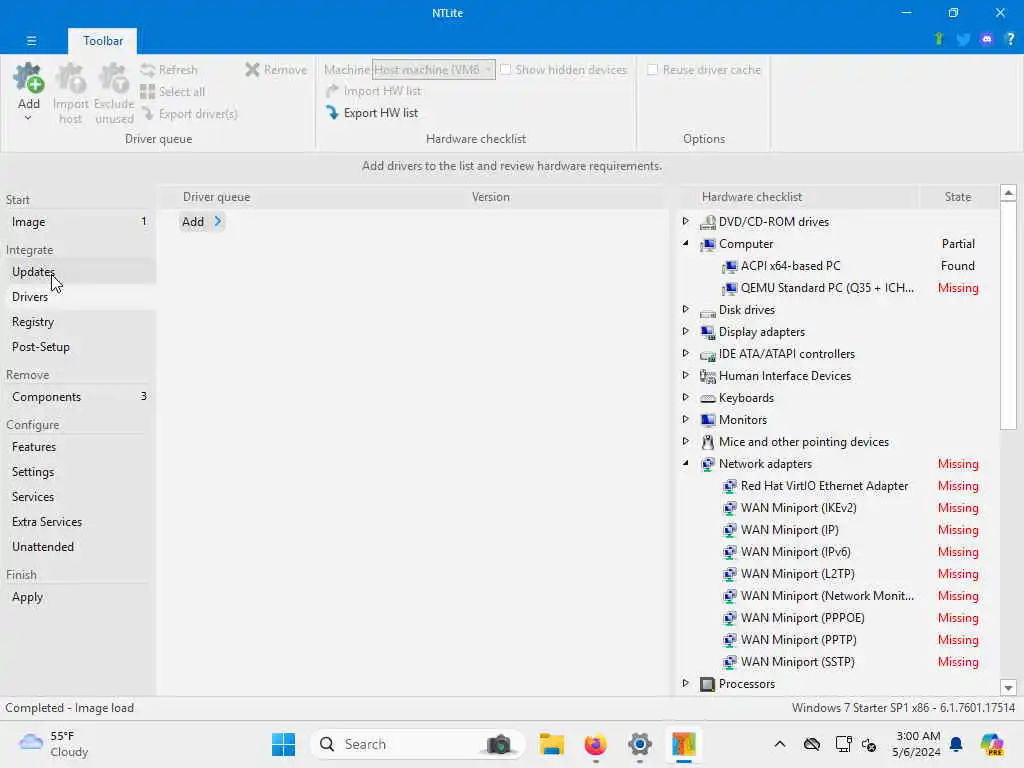Screen dimensions: 1024x768
Task: Select Red Hat VirtIO Ethernet Adapter row
Action: [x=840, y=486]
